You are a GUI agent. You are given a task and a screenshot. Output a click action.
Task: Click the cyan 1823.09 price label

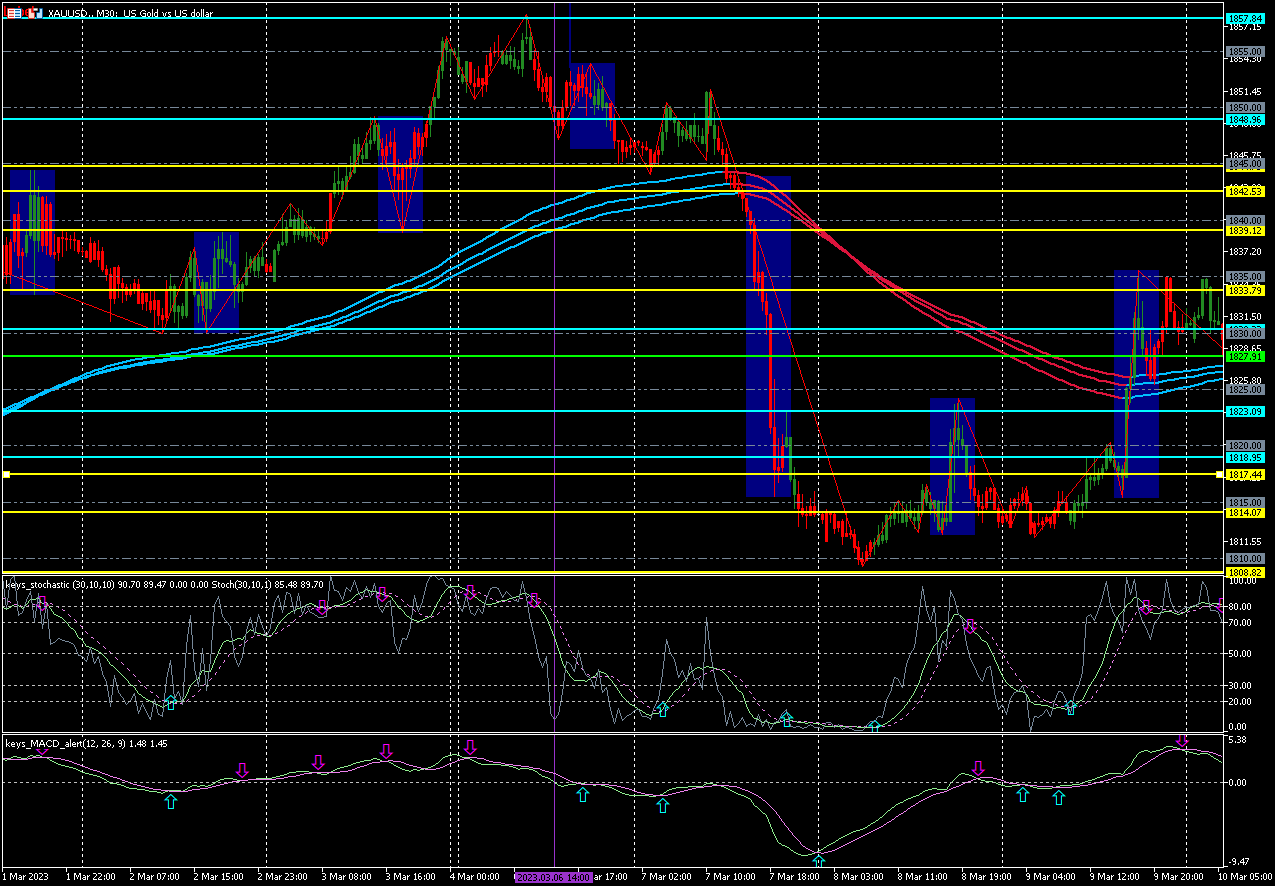click(1246, 411)
